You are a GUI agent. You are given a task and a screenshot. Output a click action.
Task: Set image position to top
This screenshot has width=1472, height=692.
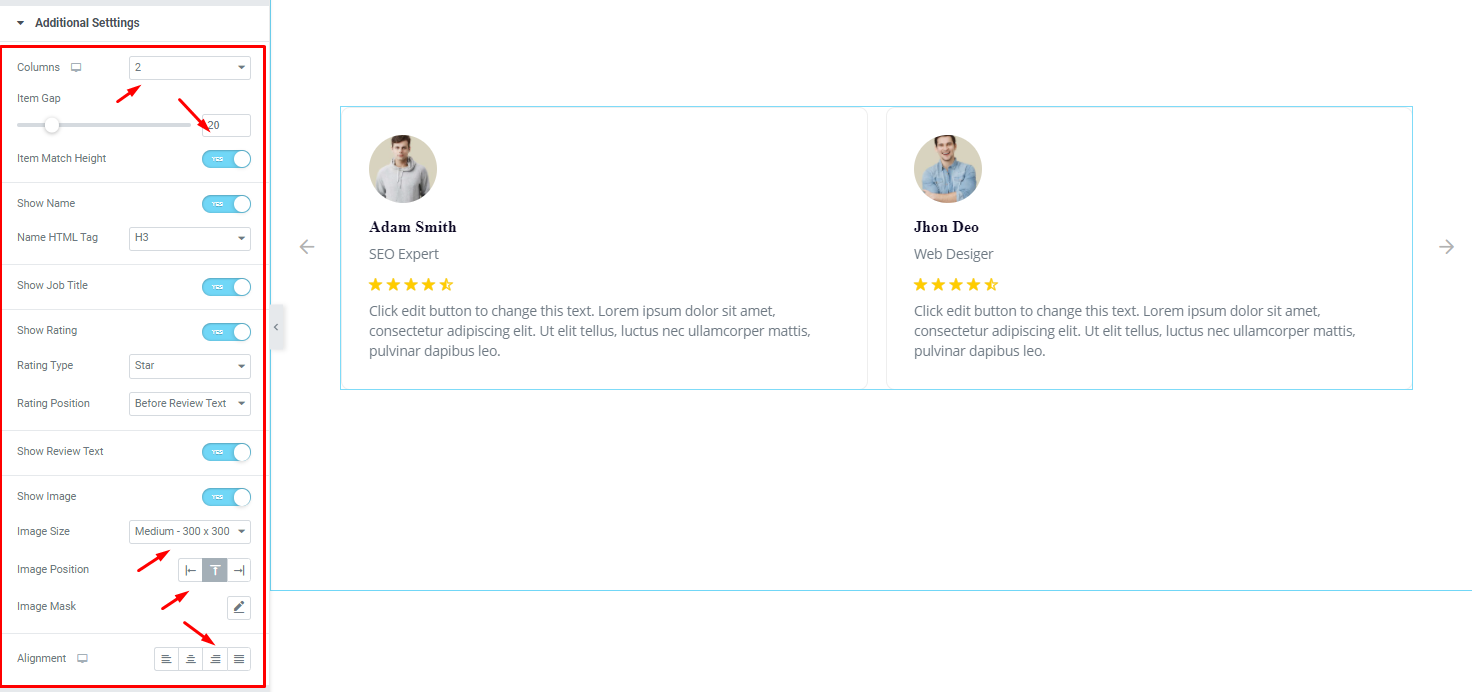coord(215,570)
